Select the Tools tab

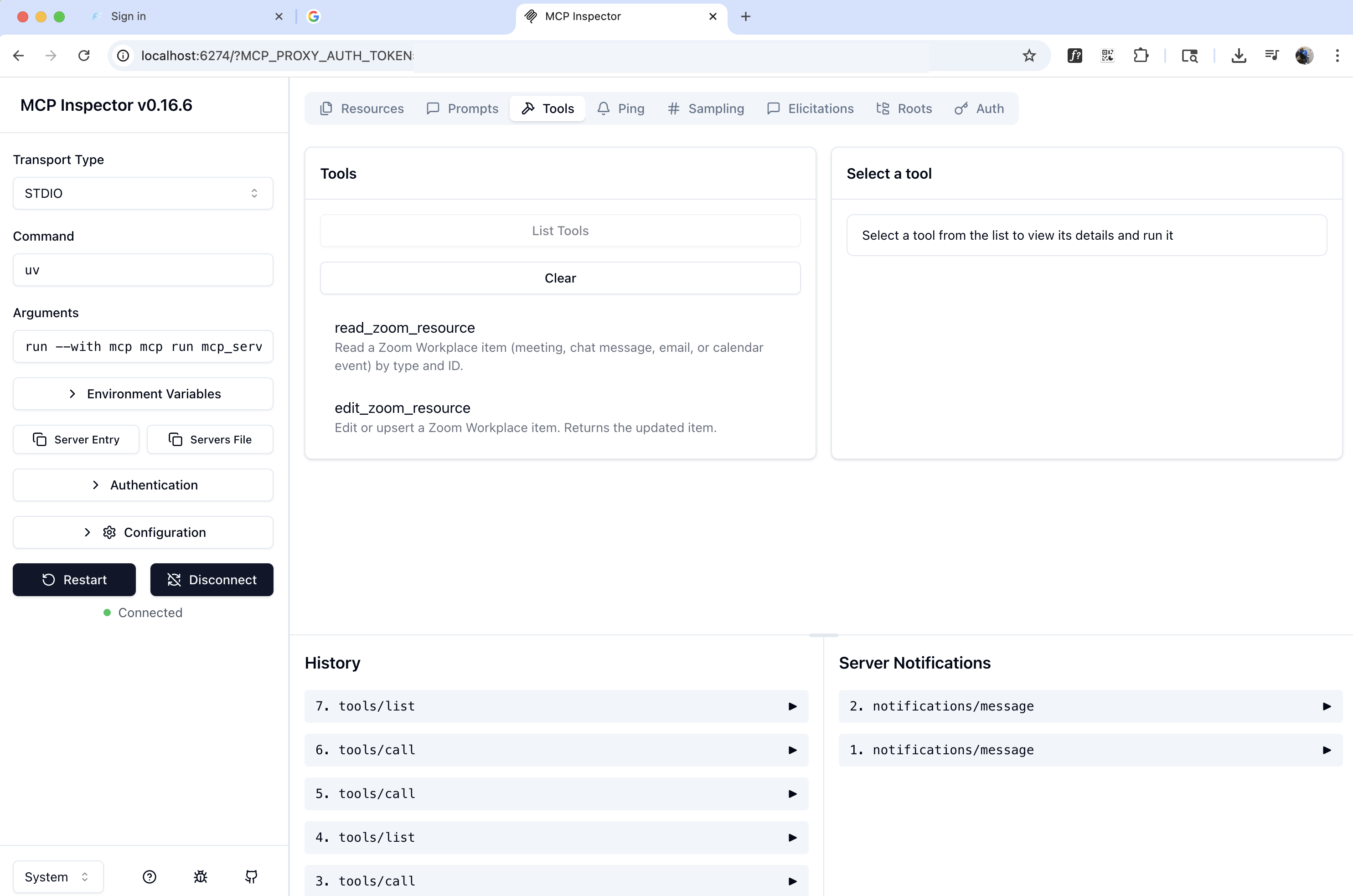coord(547,108)
